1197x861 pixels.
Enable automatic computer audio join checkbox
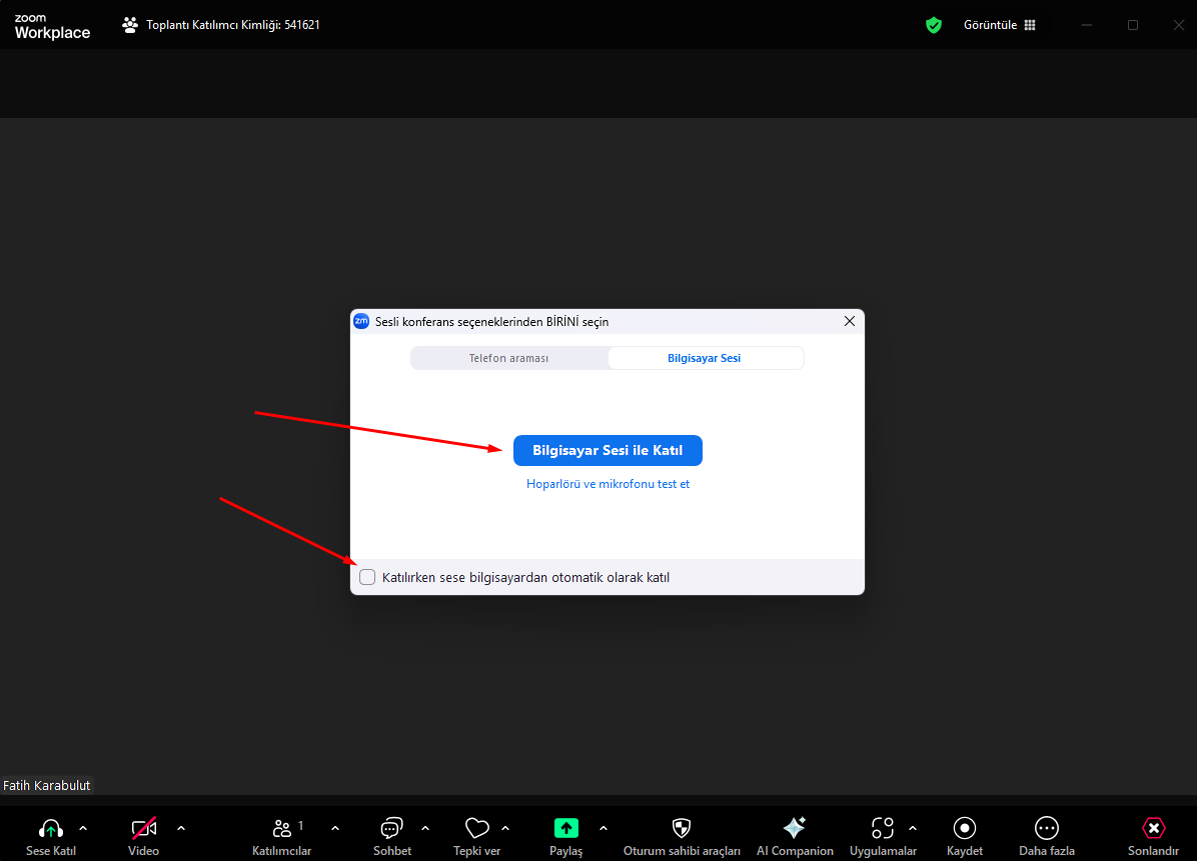(368, 577)
